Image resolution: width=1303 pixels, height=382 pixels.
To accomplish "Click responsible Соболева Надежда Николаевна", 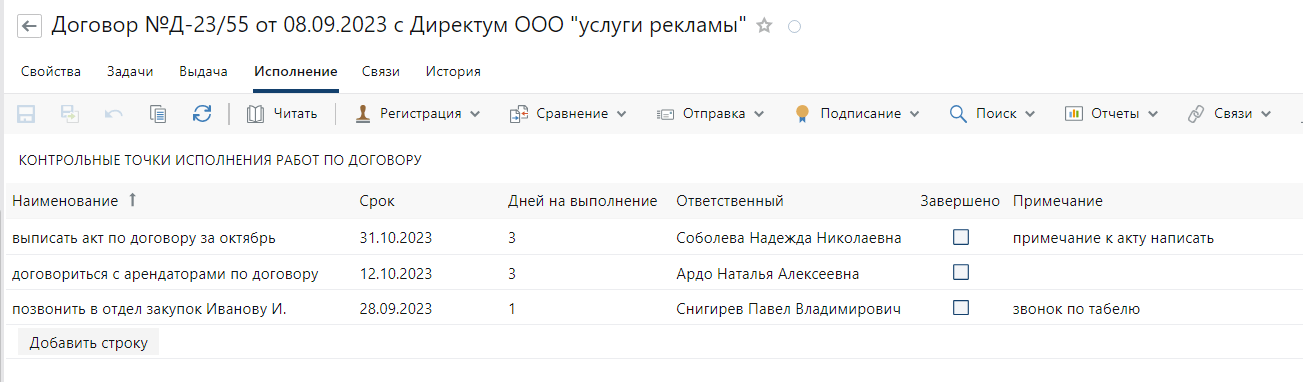I will [x=789, y=238].
